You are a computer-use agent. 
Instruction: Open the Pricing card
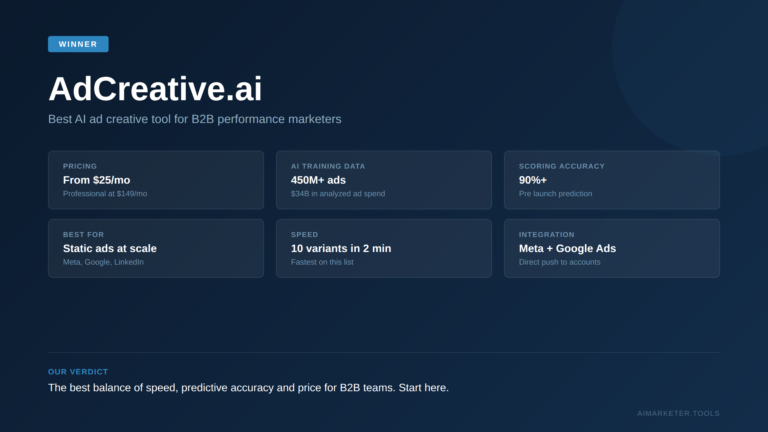[156, 180]
